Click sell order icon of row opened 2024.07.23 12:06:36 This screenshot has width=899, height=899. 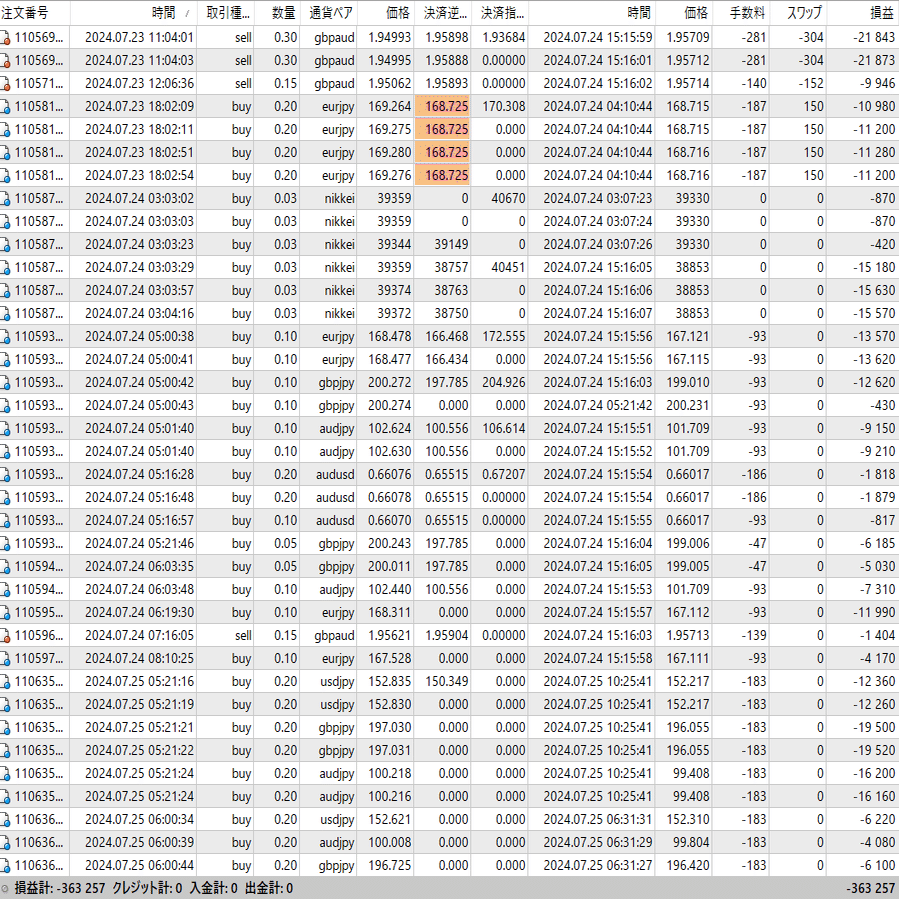tap(5, 84)
